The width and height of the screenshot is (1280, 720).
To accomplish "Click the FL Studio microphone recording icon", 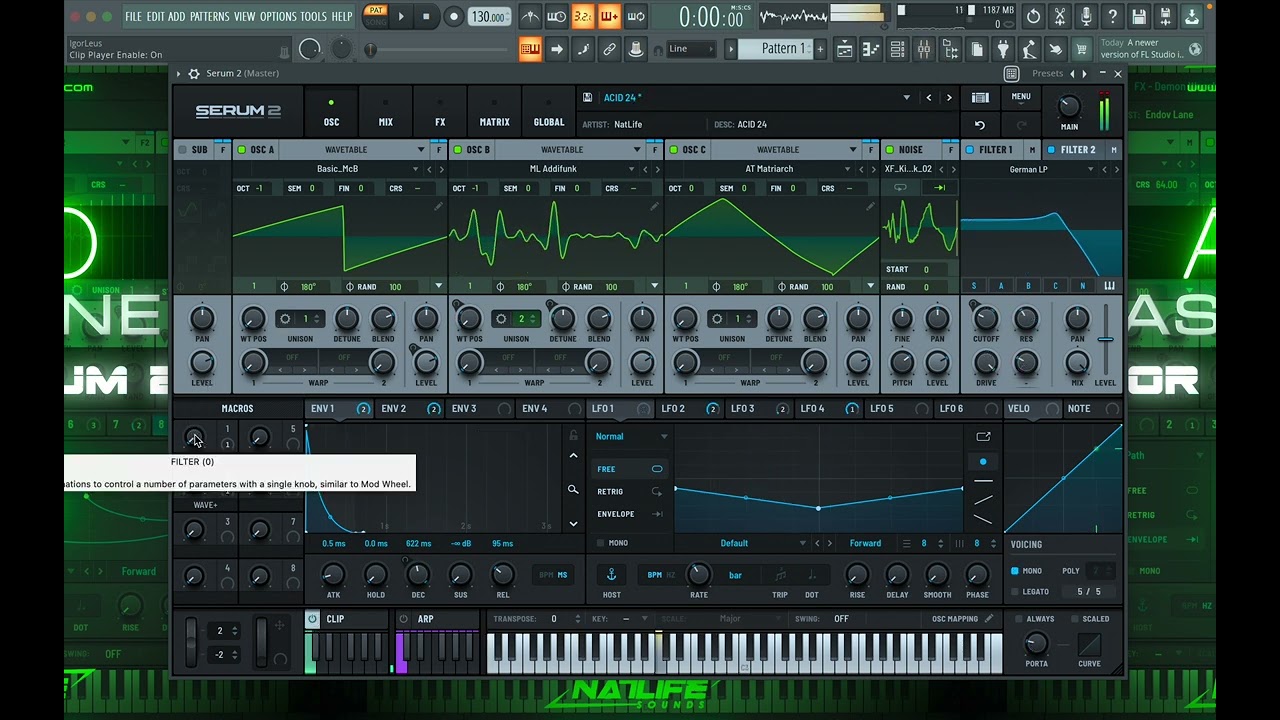I will point(1087,17).
